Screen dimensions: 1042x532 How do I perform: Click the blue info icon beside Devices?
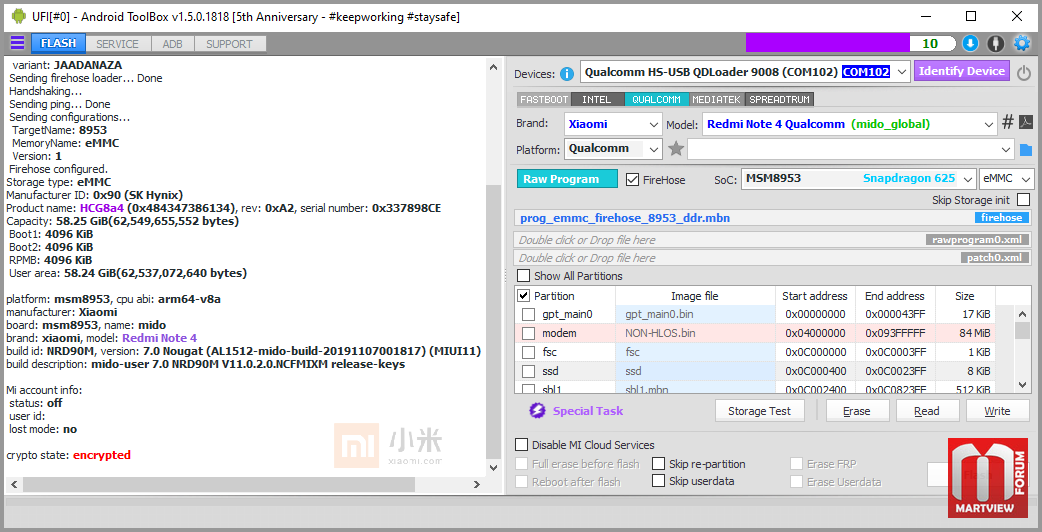pyautogui.click(x=567, y=73)
